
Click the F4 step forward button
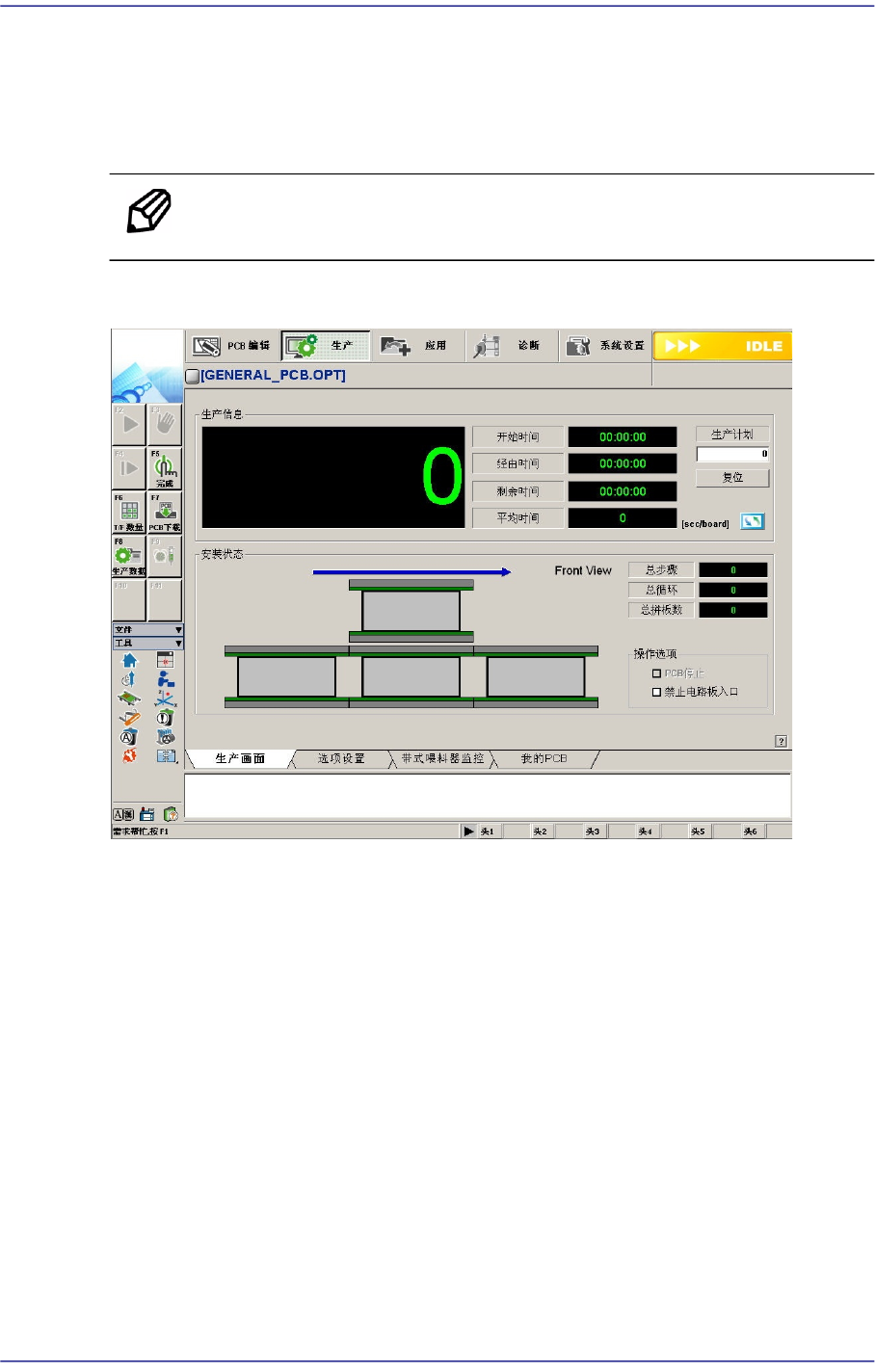point(129,468)
